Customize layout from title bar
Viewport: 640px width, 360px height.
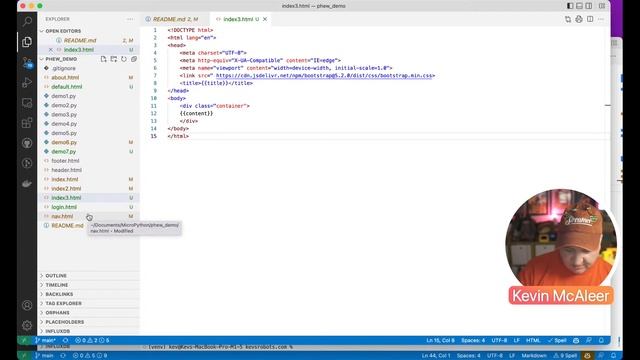click(x=602, y=6)
